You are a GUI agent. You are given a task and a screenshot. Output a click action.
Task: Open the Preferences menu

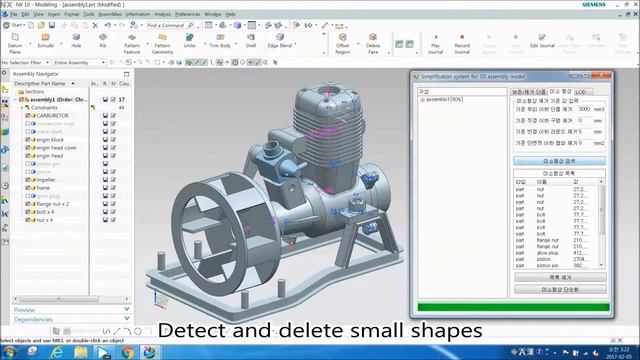point(187,14)
